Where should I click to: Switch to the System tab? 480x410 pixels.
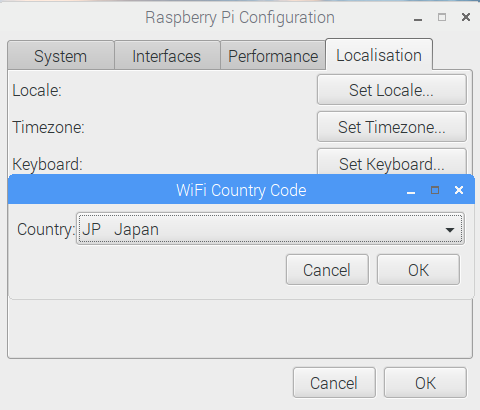[61, 55]
